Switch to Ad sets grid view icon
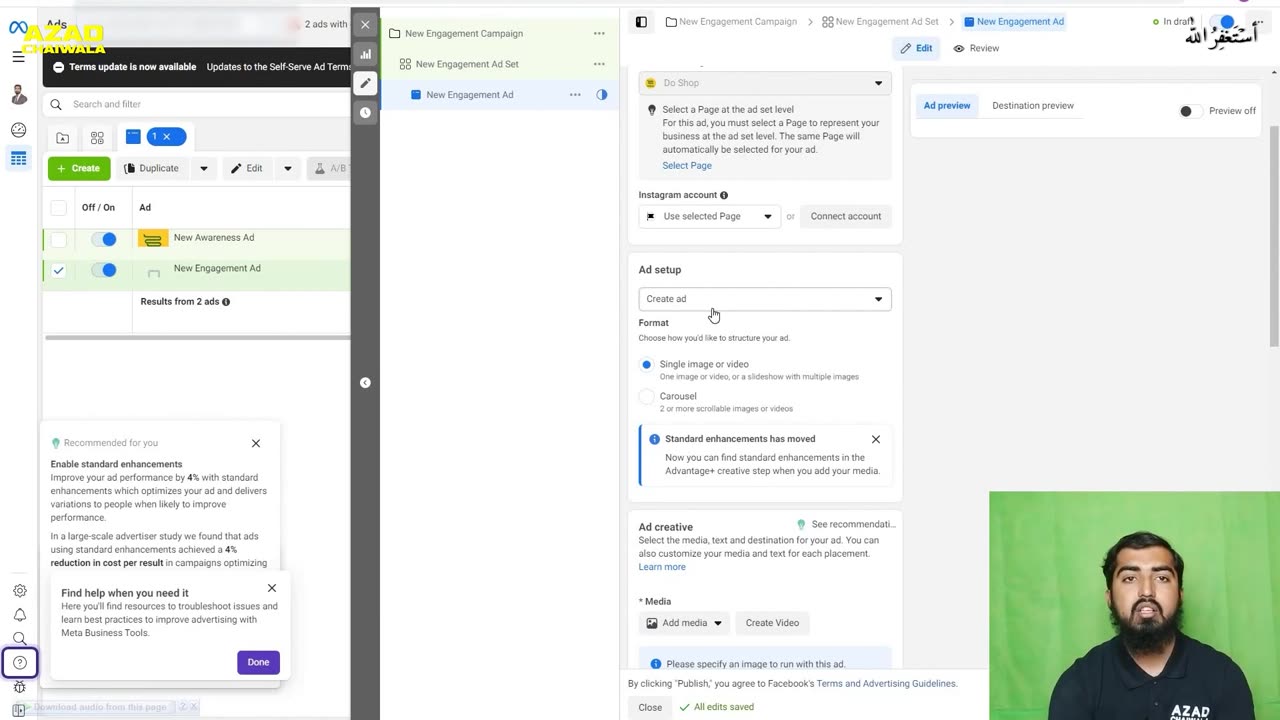 pyautogui.click(x=97, y=138)
